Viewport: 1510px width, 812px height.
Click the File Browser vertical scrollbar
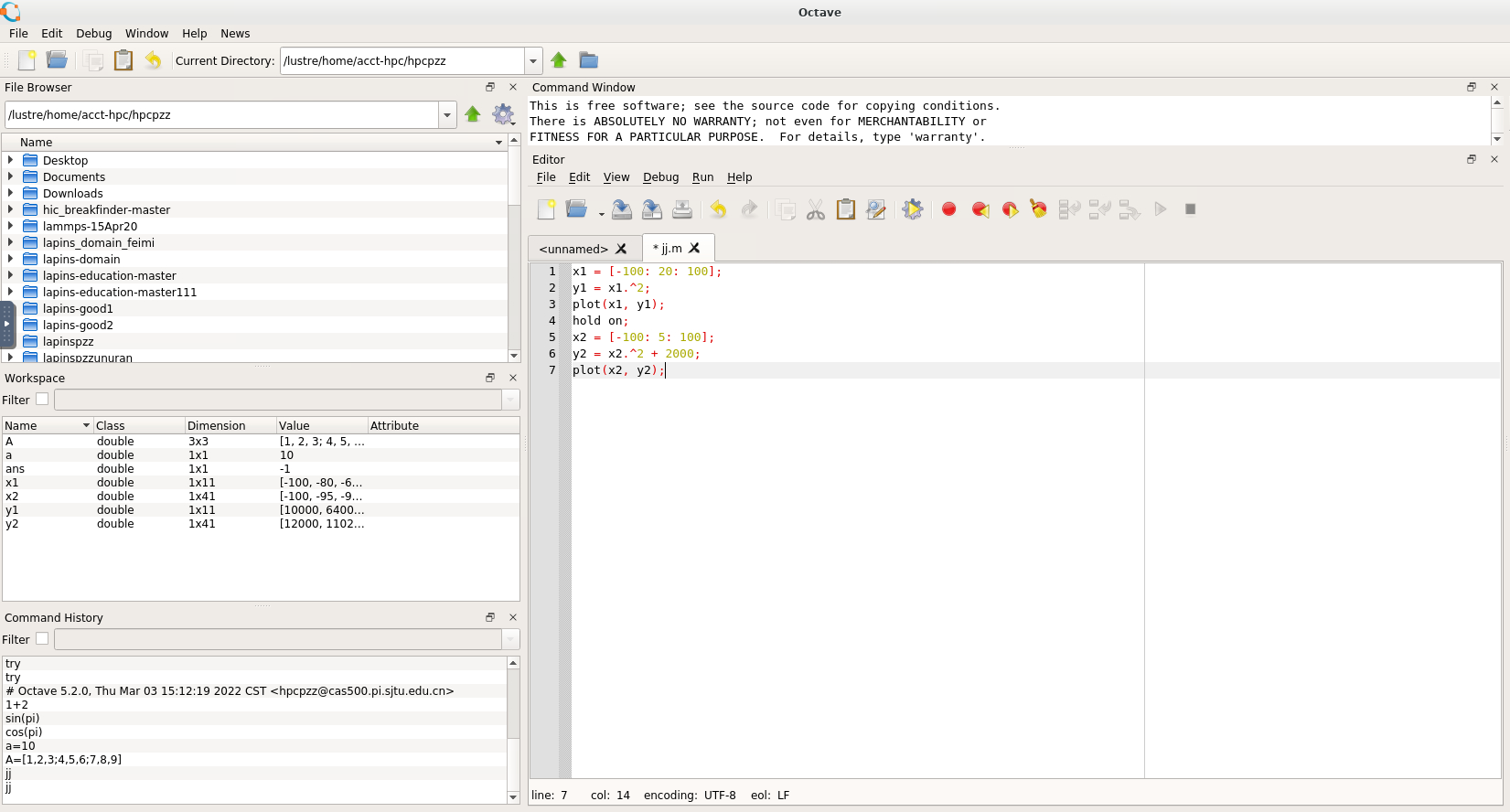tap(514, 247)
